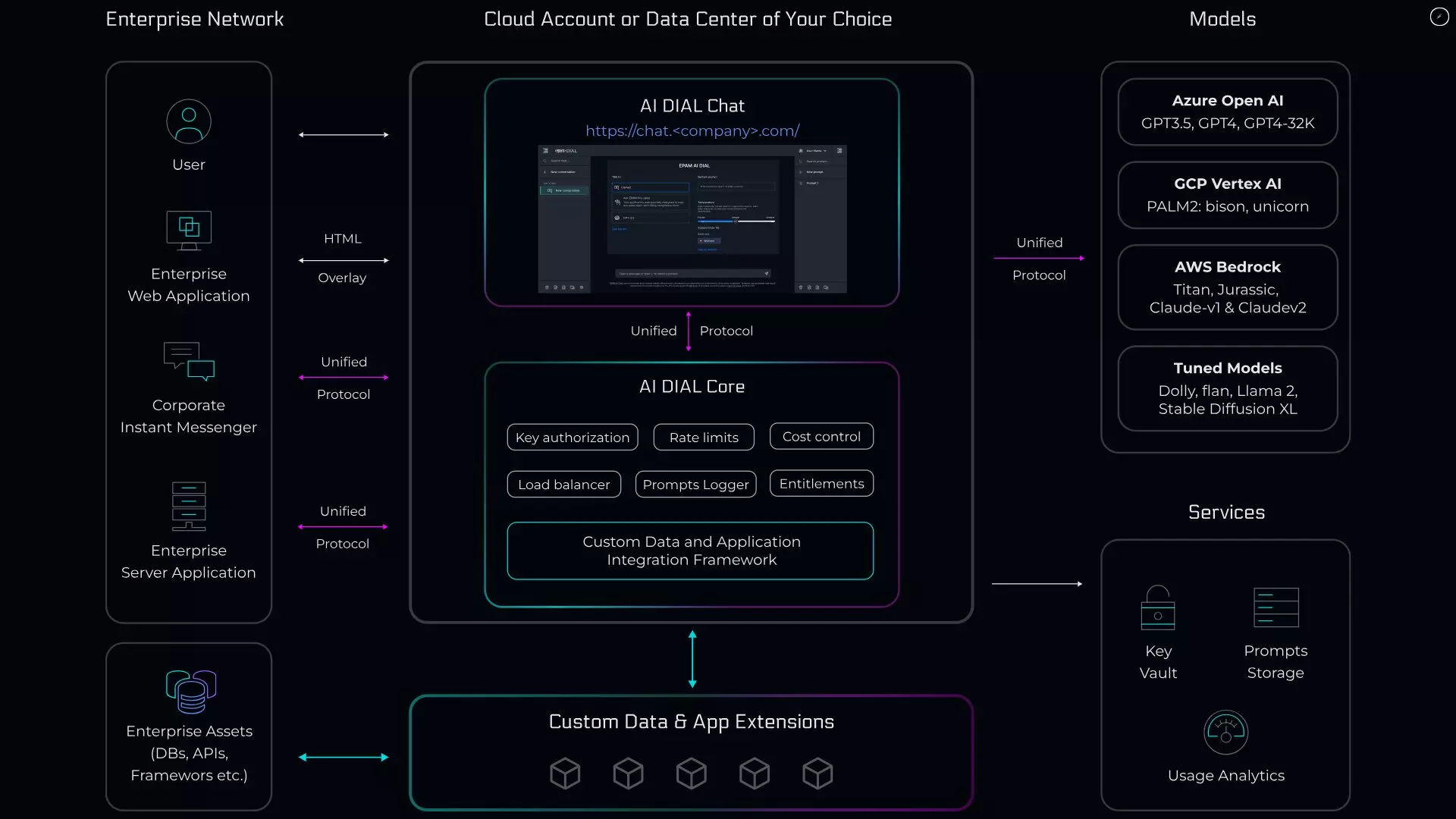Screen dimensions: 1456x819
Task: Select the Entitlements box
Action: pyautogui.click(x=821, y=484)
